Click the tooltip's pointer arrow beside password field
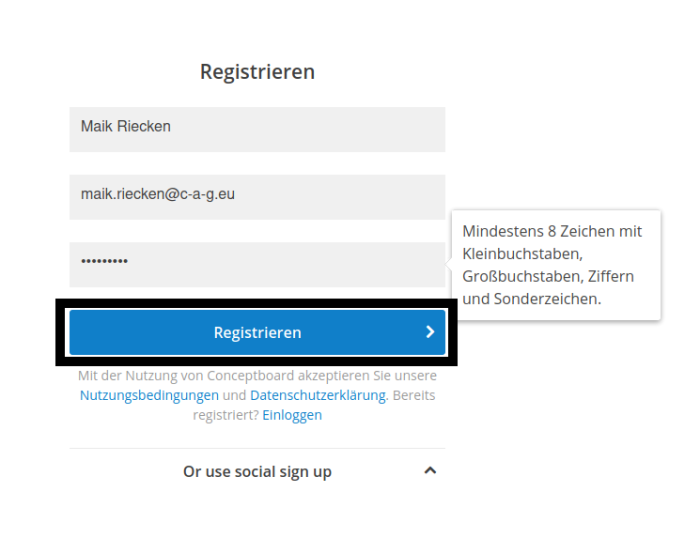 pyautogui.click(x=449, y=264)
